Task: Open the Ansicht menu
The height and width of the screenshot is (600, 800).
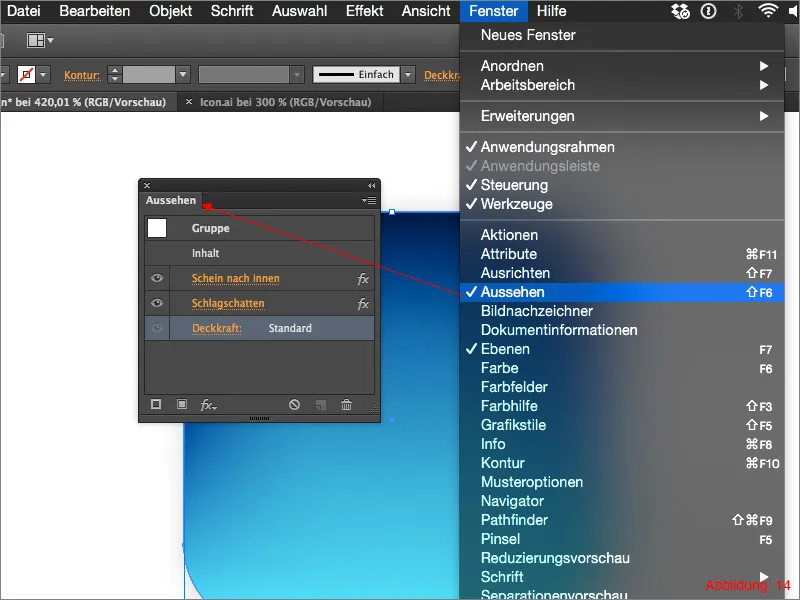Action: (x=426, y=11)
